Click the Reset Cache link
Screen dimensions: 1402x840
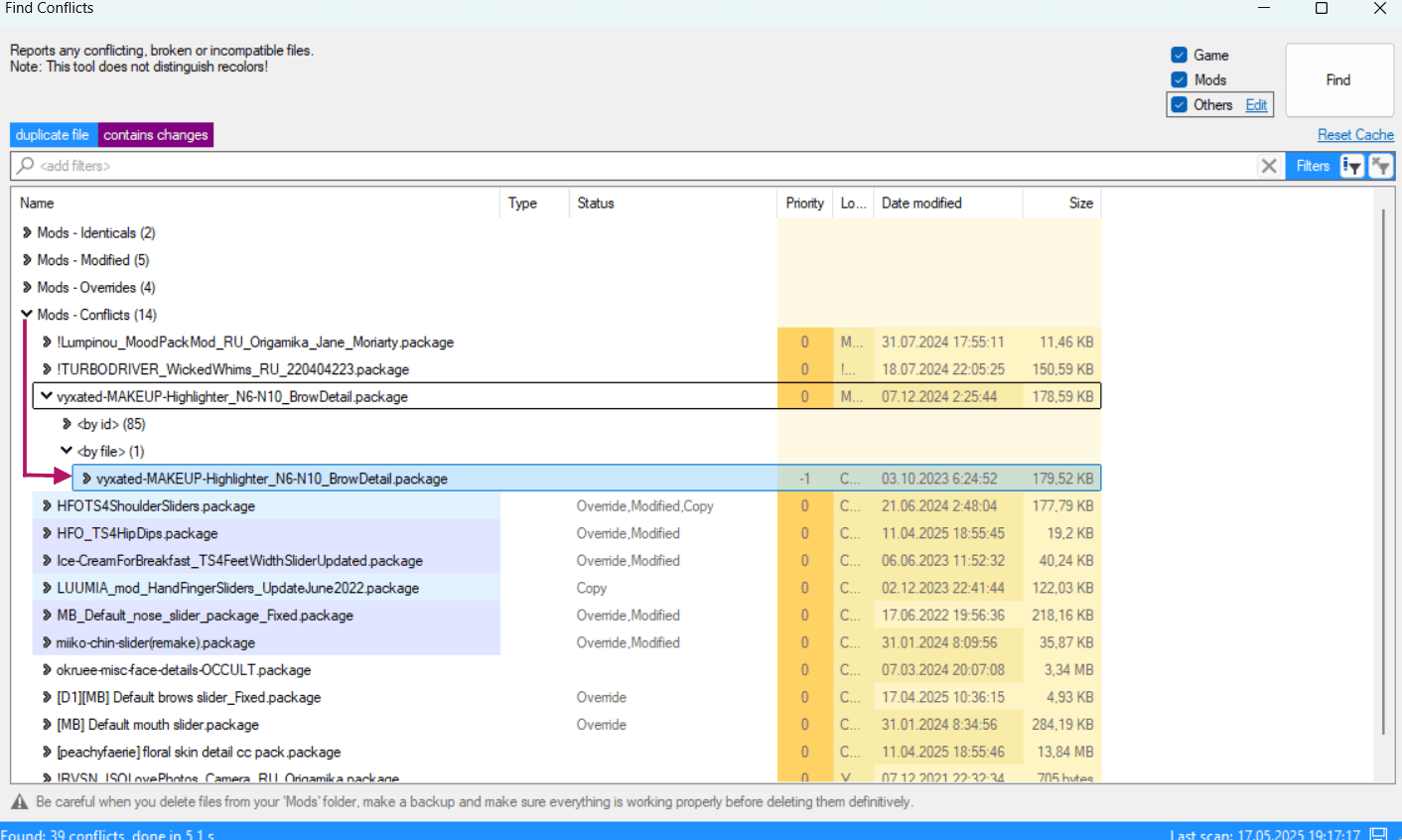(x=1355, y=135)
